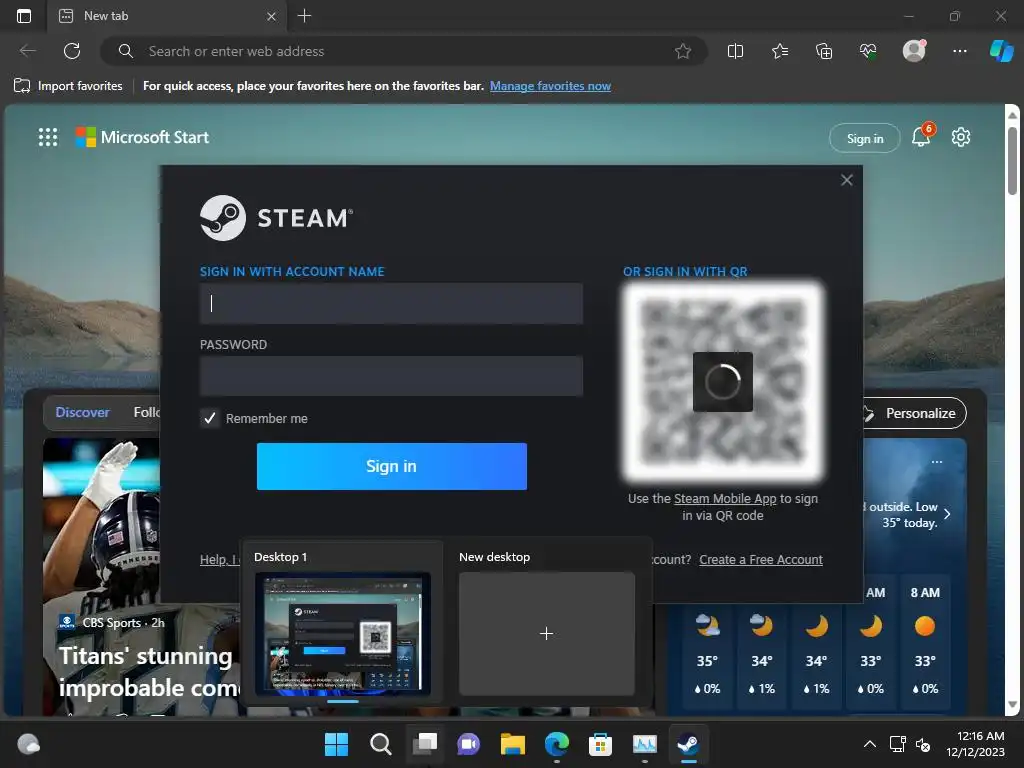Expand weather forecast details chevron
Viewport: 1024px width, 768px height.
pyautogui.click(x=948, y=514)
